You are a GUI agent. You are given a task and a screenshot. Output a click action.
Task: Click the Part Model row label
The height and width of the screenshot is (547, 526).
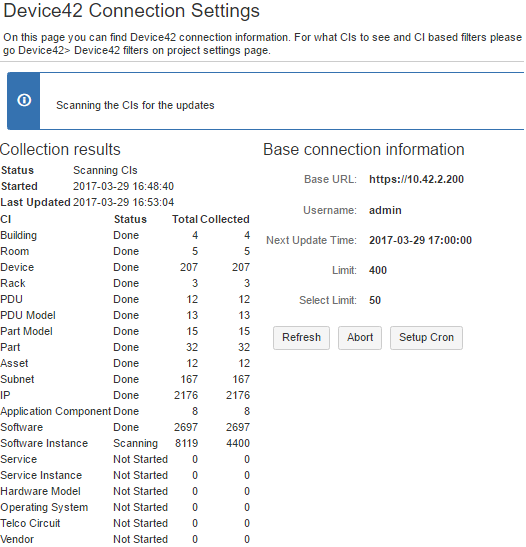coord(27,331)
